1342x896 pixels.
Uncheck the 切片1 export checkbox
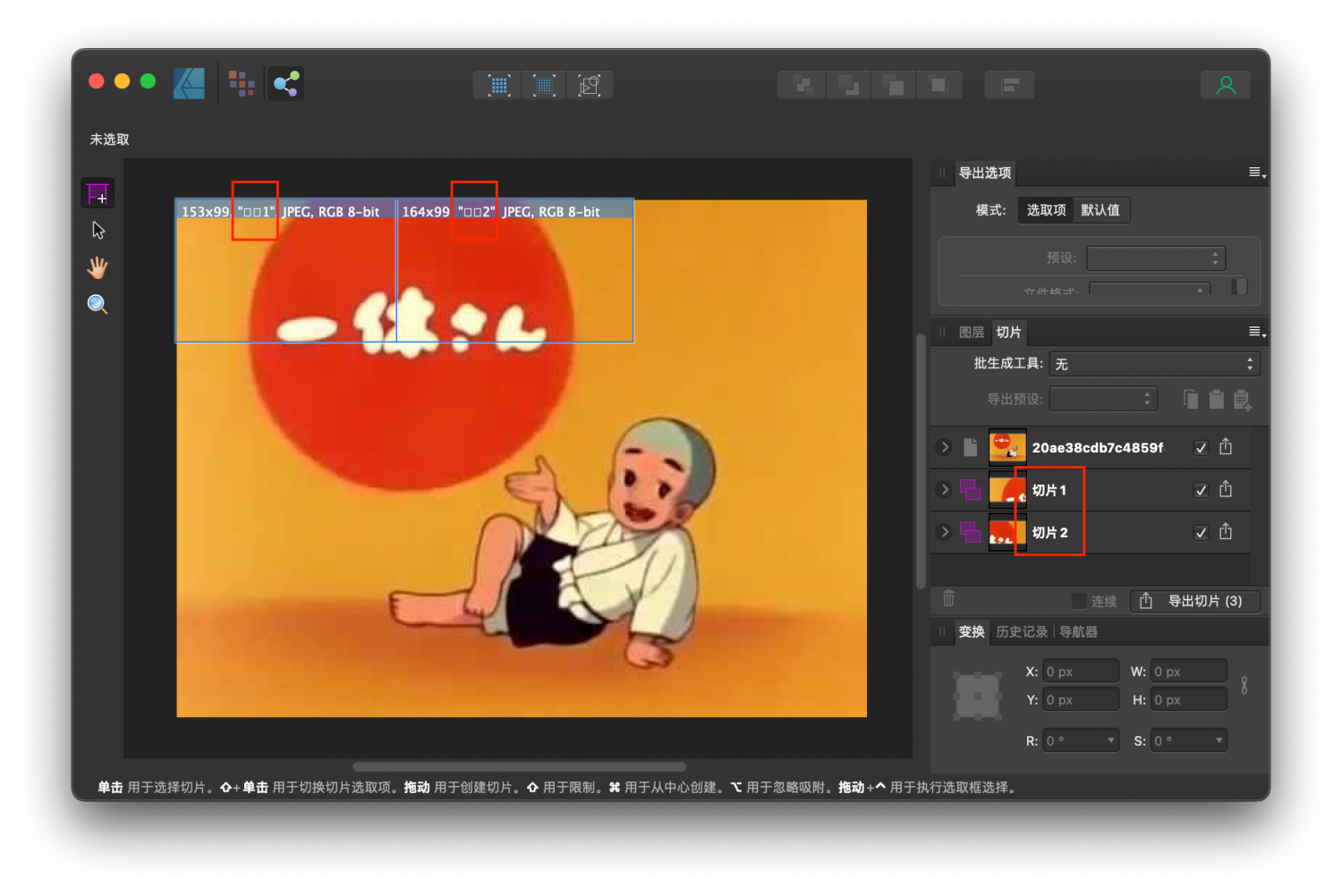(1201, 490)
